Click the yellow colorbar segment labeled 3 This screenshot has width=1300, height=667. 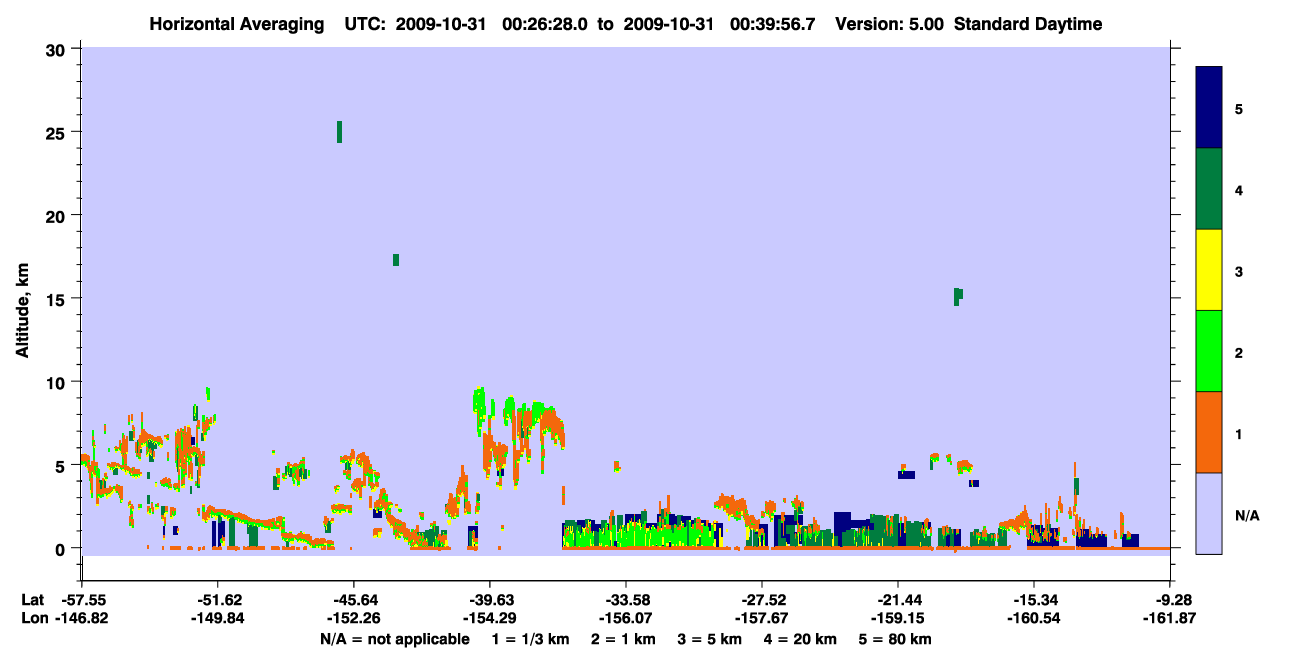[x=1209, y=270]
